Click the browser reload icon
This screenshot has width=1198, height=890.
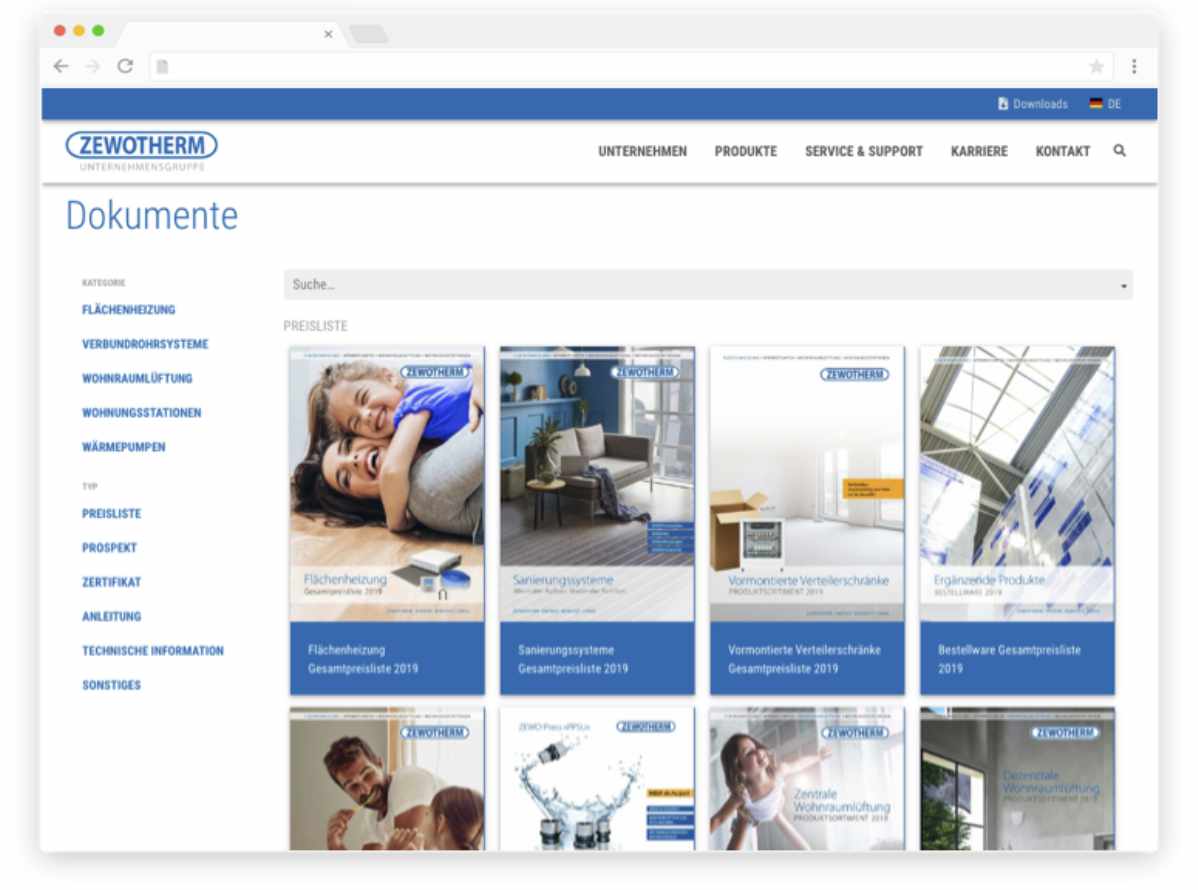pyautogui.click(x=123, y=67)
